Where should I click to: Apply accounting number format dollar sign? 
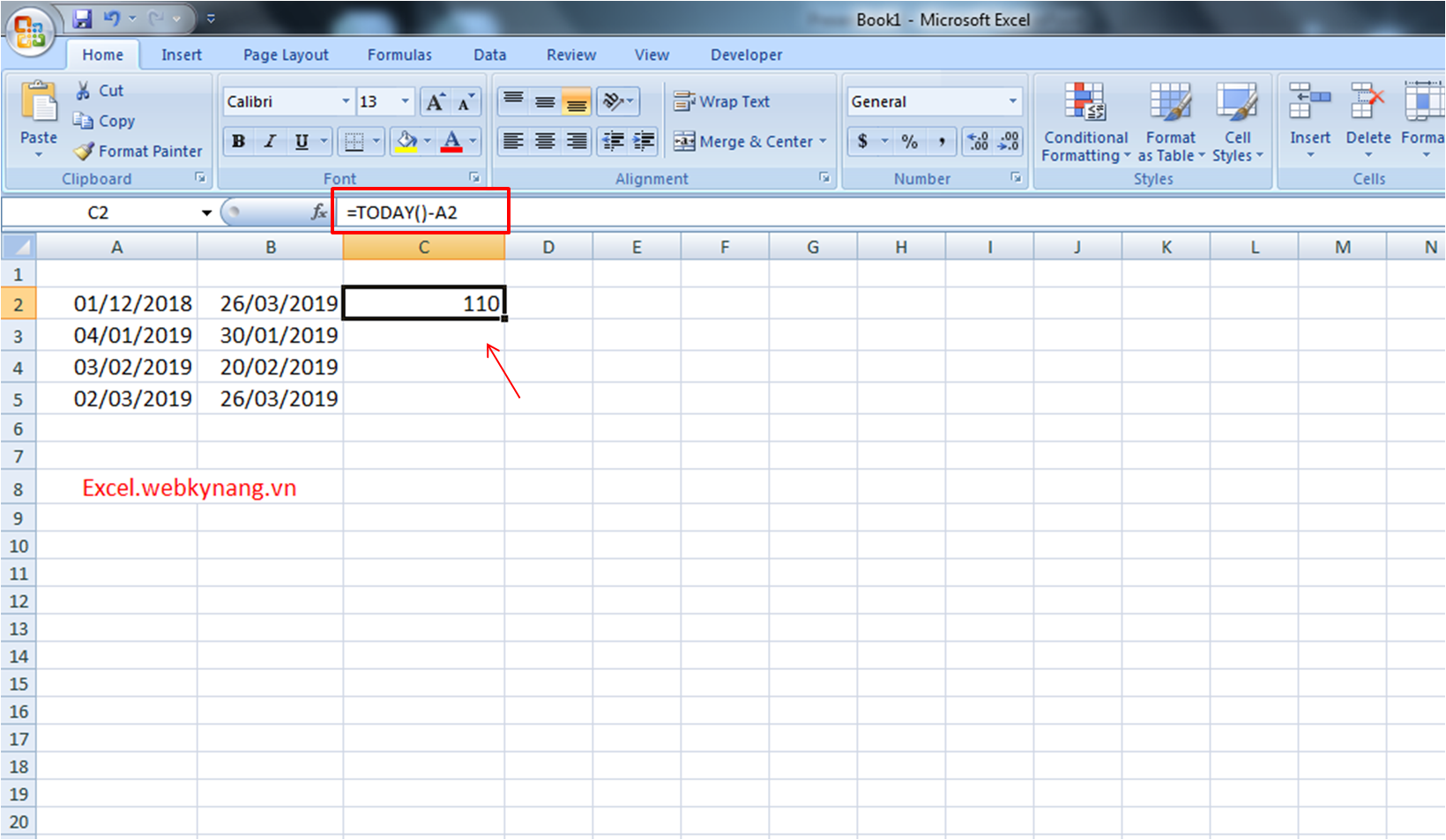pyautogui.click(x=862, y=141)
